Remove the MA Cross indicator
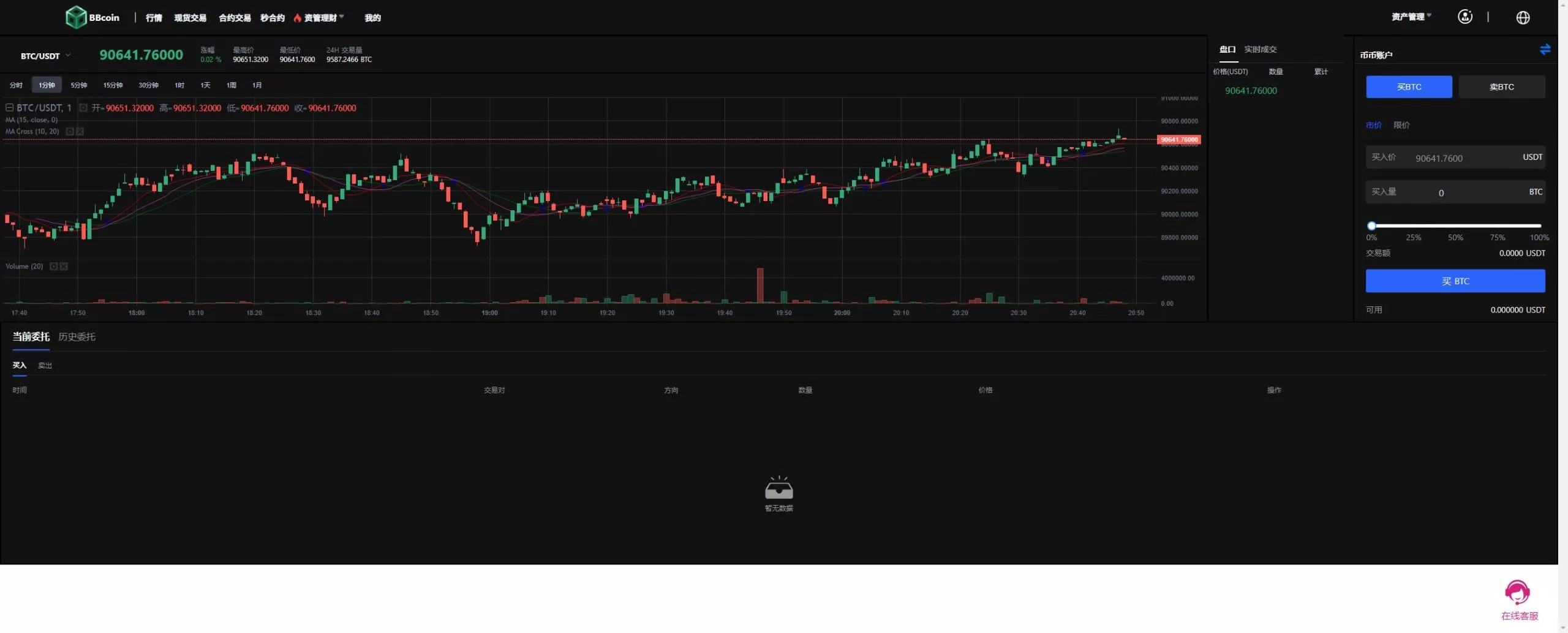 [x=80, y=132]
